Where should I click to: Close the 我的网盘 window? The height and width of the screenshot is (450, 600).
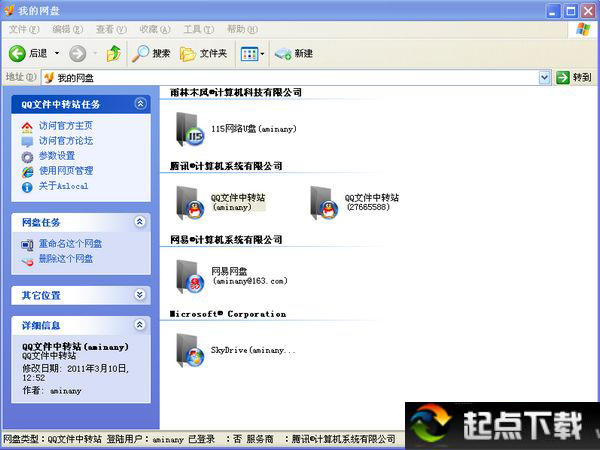coord(589,11)
